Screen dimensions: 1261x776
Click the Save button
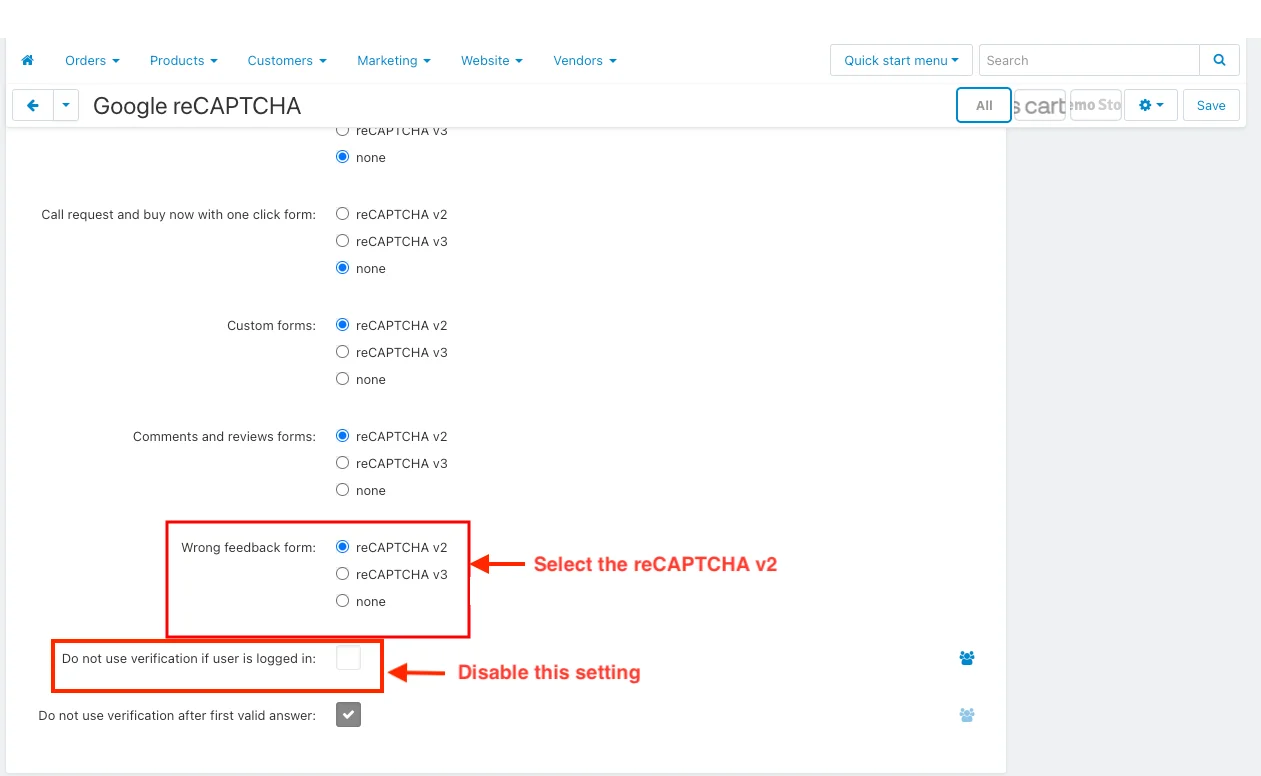(1210, 105)
